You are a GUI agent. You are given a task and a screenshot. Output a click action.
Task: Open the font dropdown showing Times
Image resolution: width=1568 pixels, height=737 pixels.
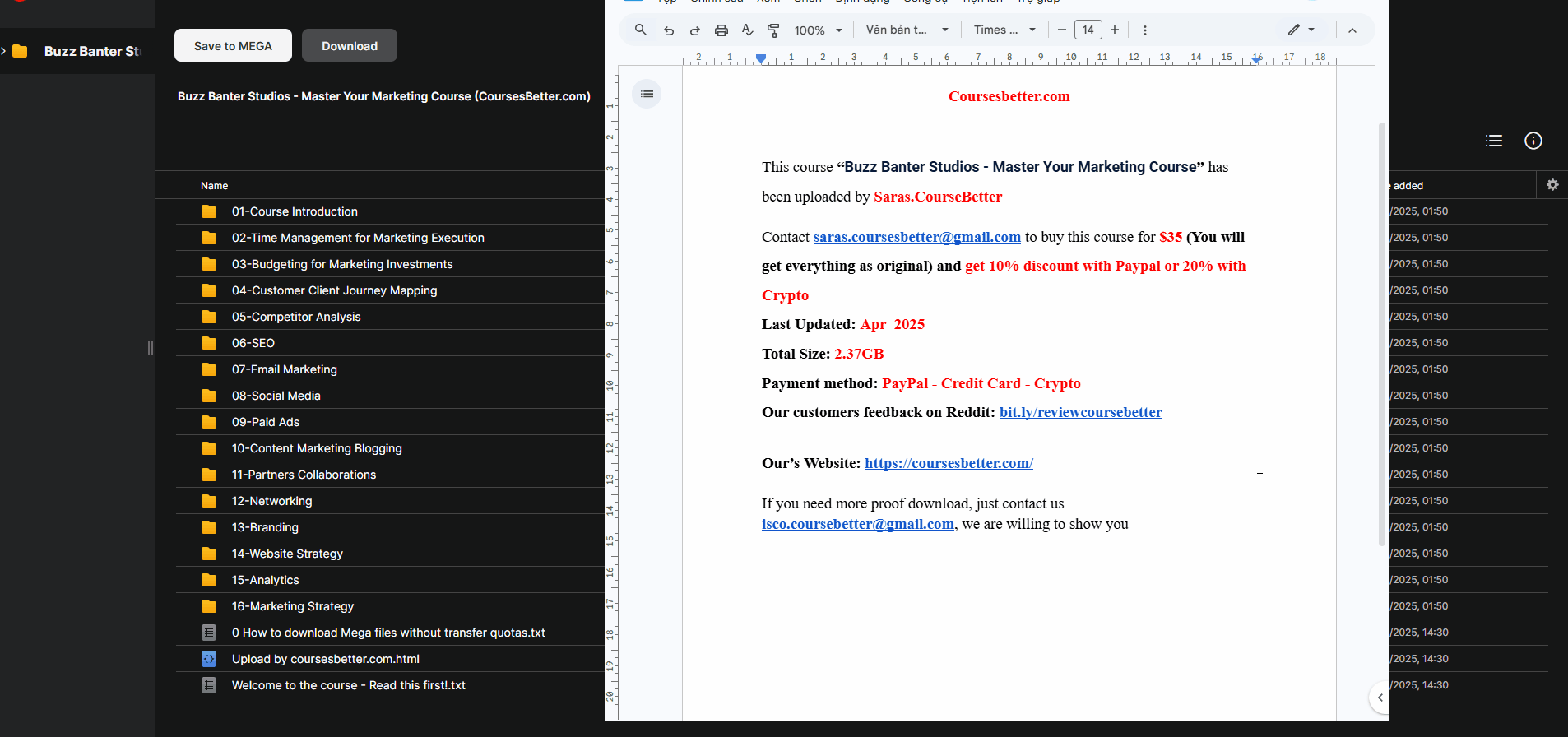[1004, 30]
